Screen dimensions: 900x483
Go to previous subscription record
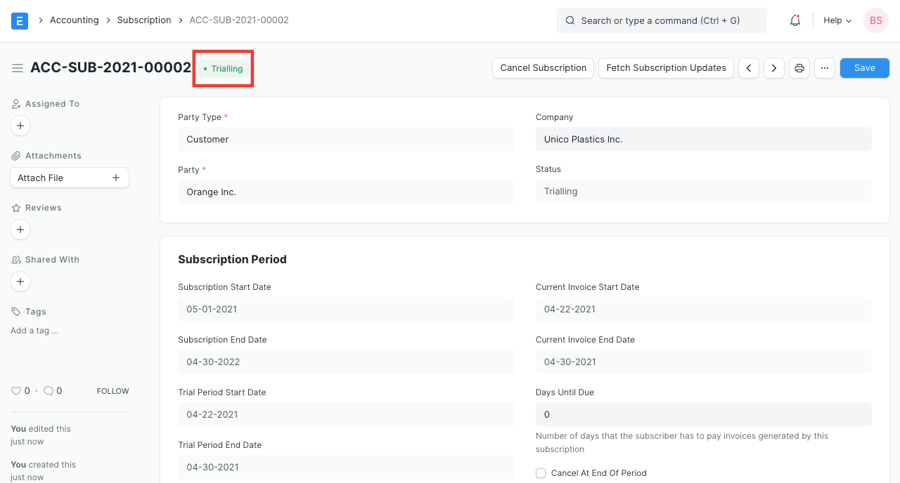749,68
